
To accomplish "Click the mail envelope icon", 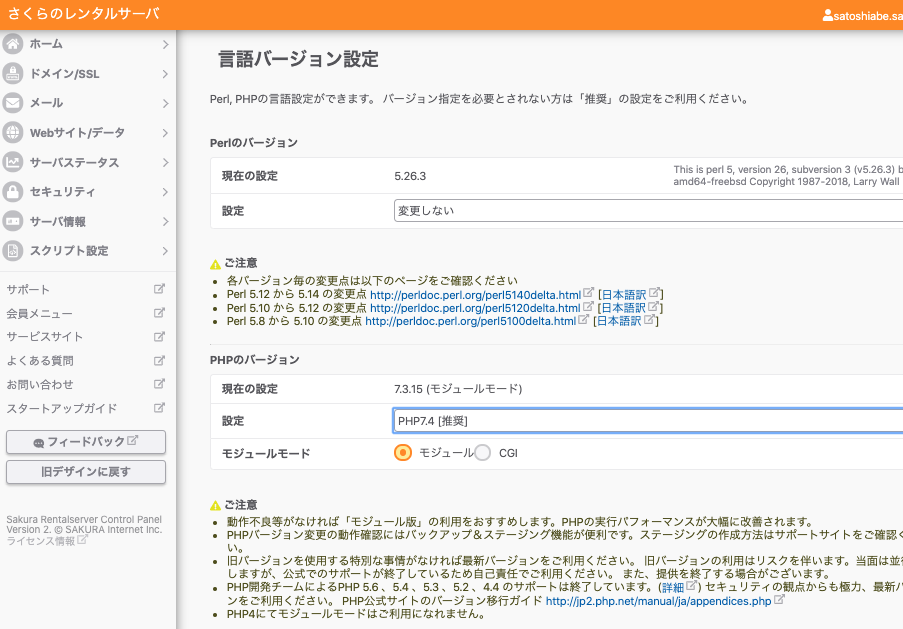I will [x=13, y=103].
